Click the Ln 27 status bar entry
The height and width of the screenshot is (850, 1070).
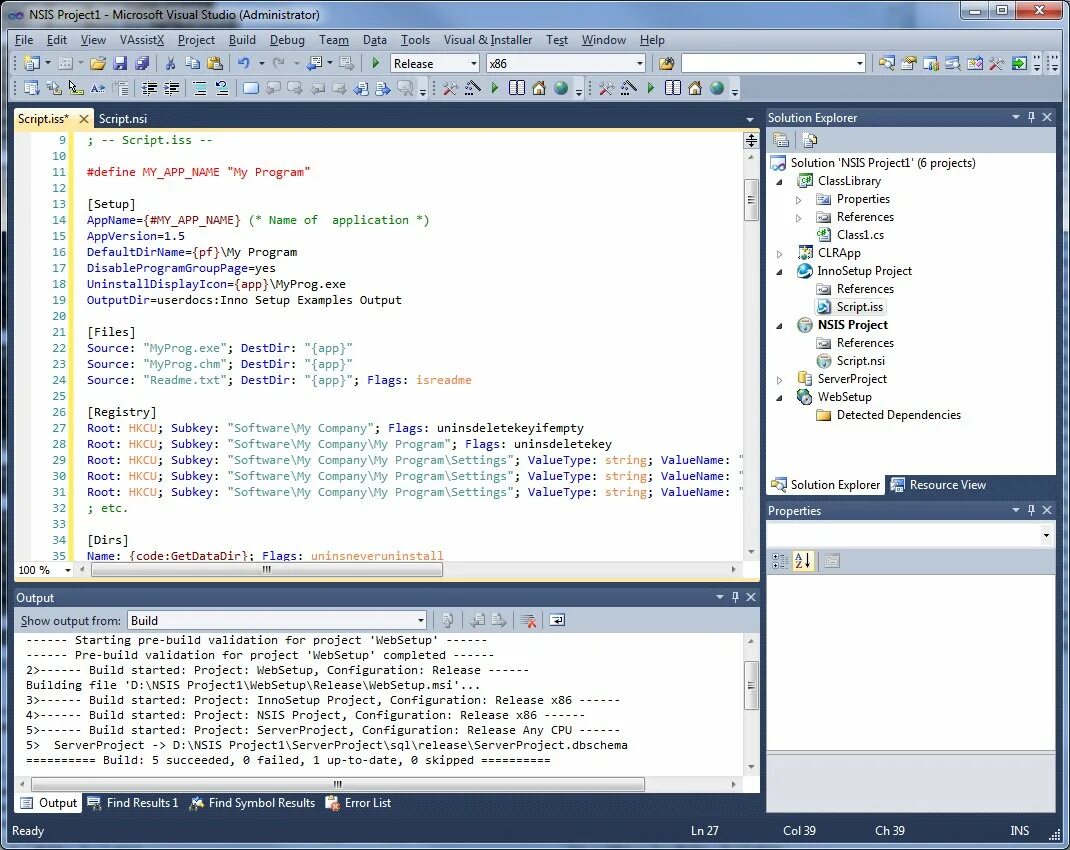[704, 831]
